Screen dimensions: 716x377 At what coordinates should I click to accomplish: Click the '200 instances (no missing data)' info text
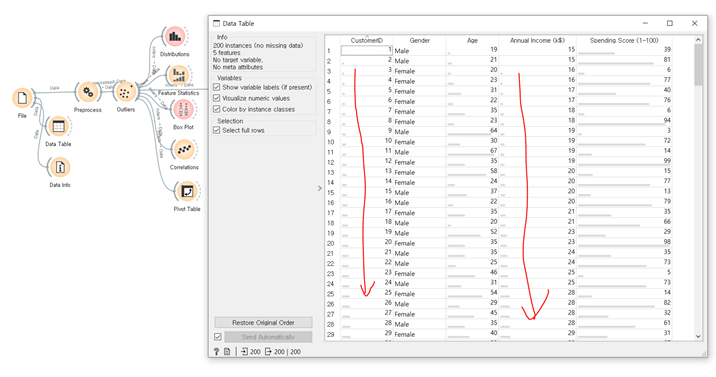point(258,46)
